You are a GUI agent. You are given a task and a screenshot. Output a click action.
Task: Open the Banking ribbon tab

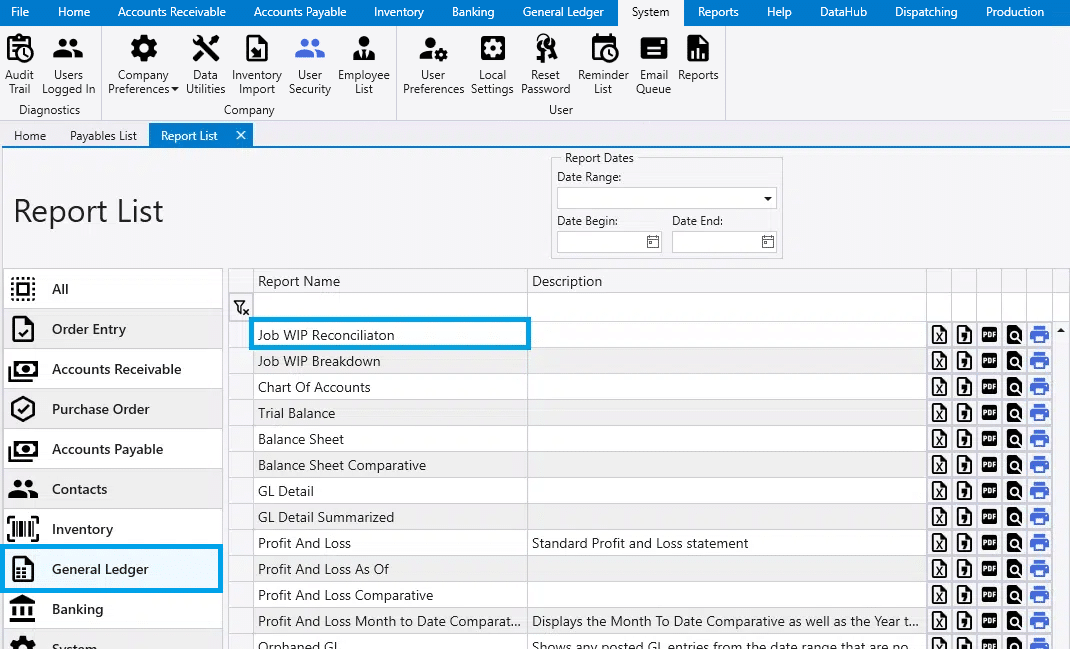point(473,12)
